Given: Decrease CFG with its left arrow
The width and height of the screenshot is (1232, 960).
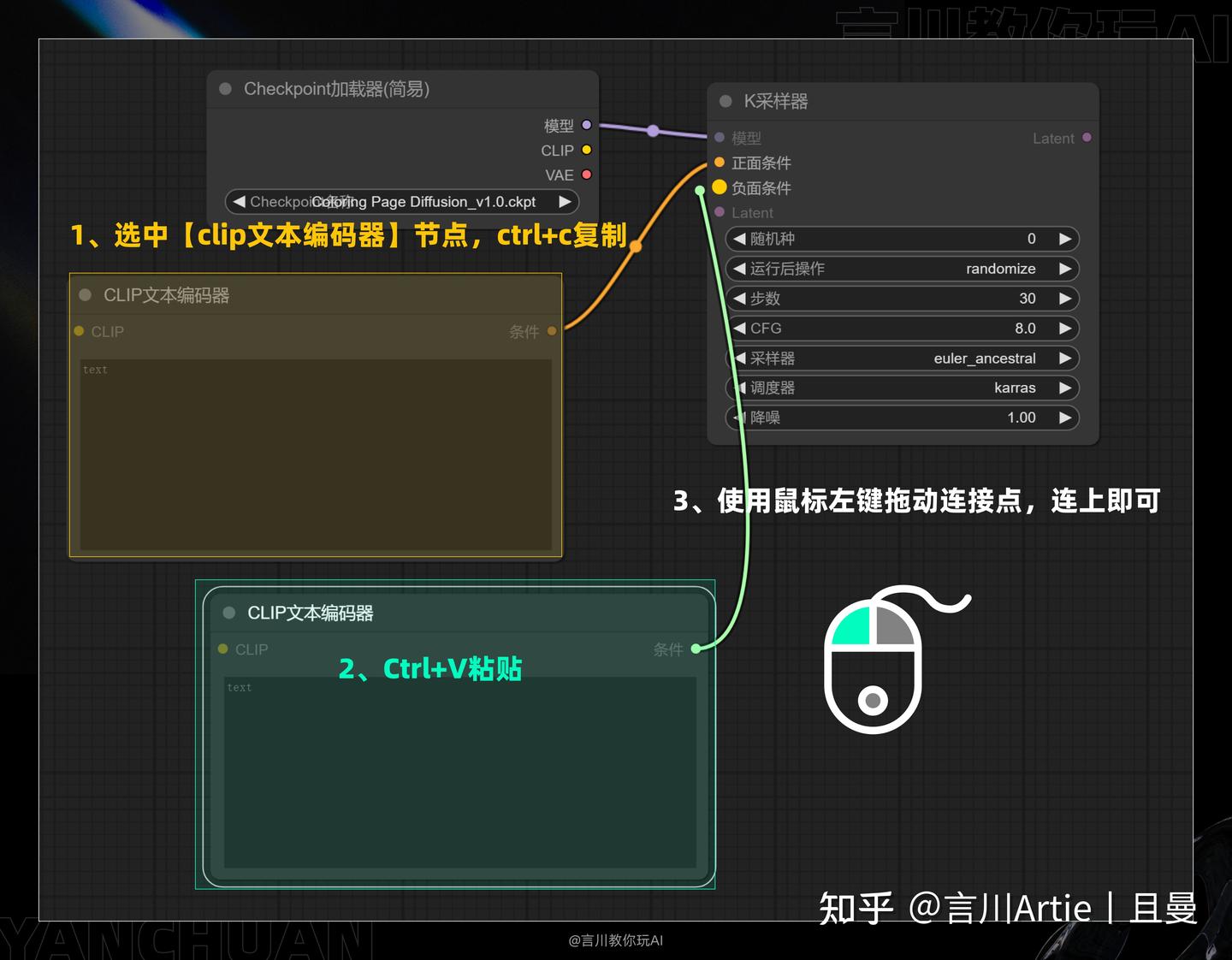Looking at the screenshot, I should (739, 329).
